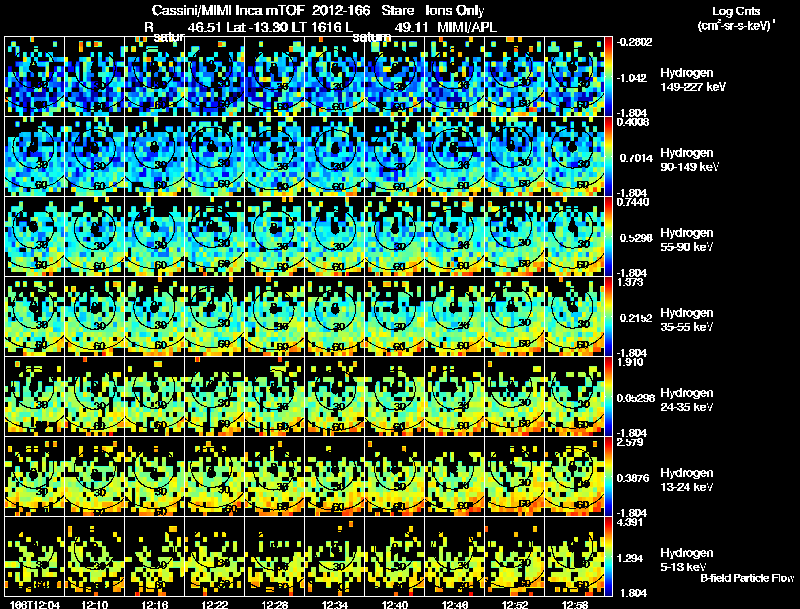800x609 pixels.
Task: Select the Hydrogen 90-149 keV label
Action: click(x=689, y=160)
